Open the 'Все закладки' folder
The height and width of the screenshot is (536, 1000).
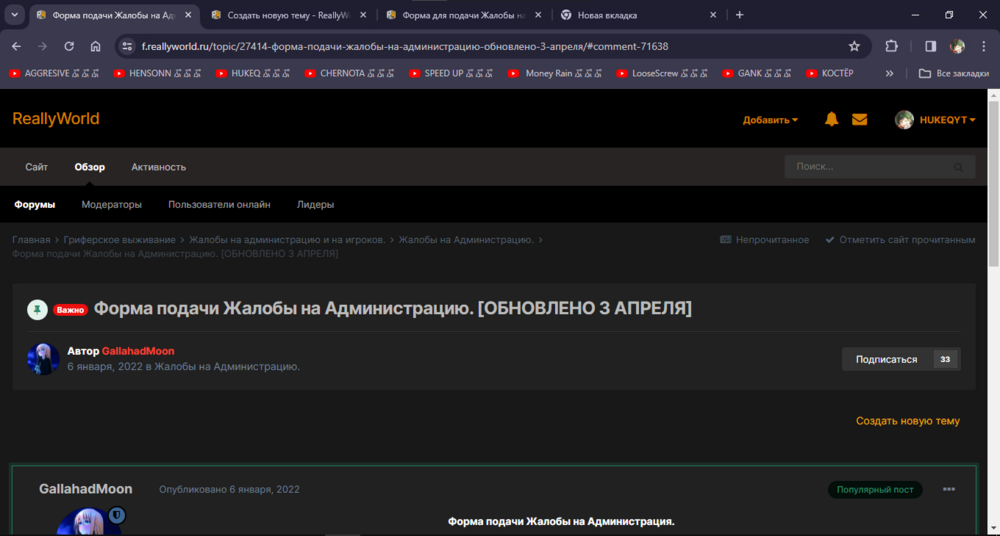(x=954, y=73)
